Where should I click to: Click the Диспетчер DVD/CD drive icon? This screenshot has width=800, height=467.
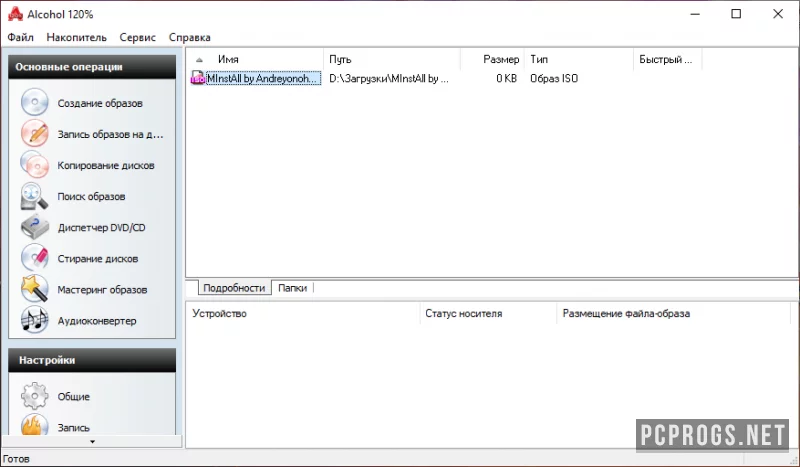pyautogui.click(x=34, y=227)
